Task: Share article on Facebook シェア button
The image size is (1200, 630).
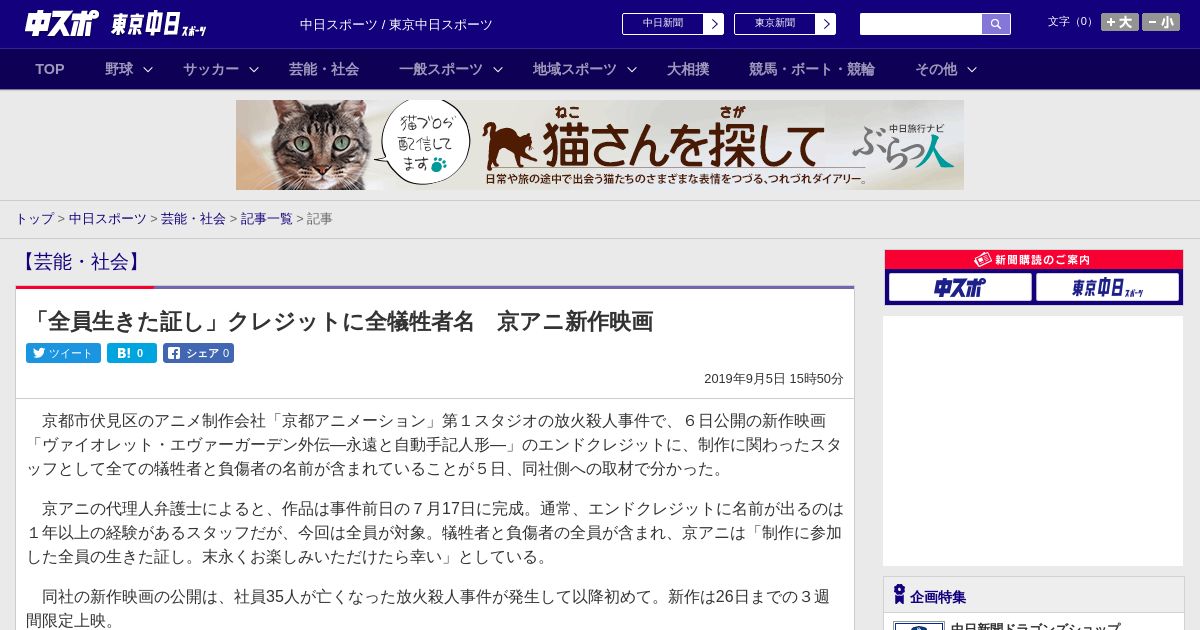Action: tap(198, 353)
